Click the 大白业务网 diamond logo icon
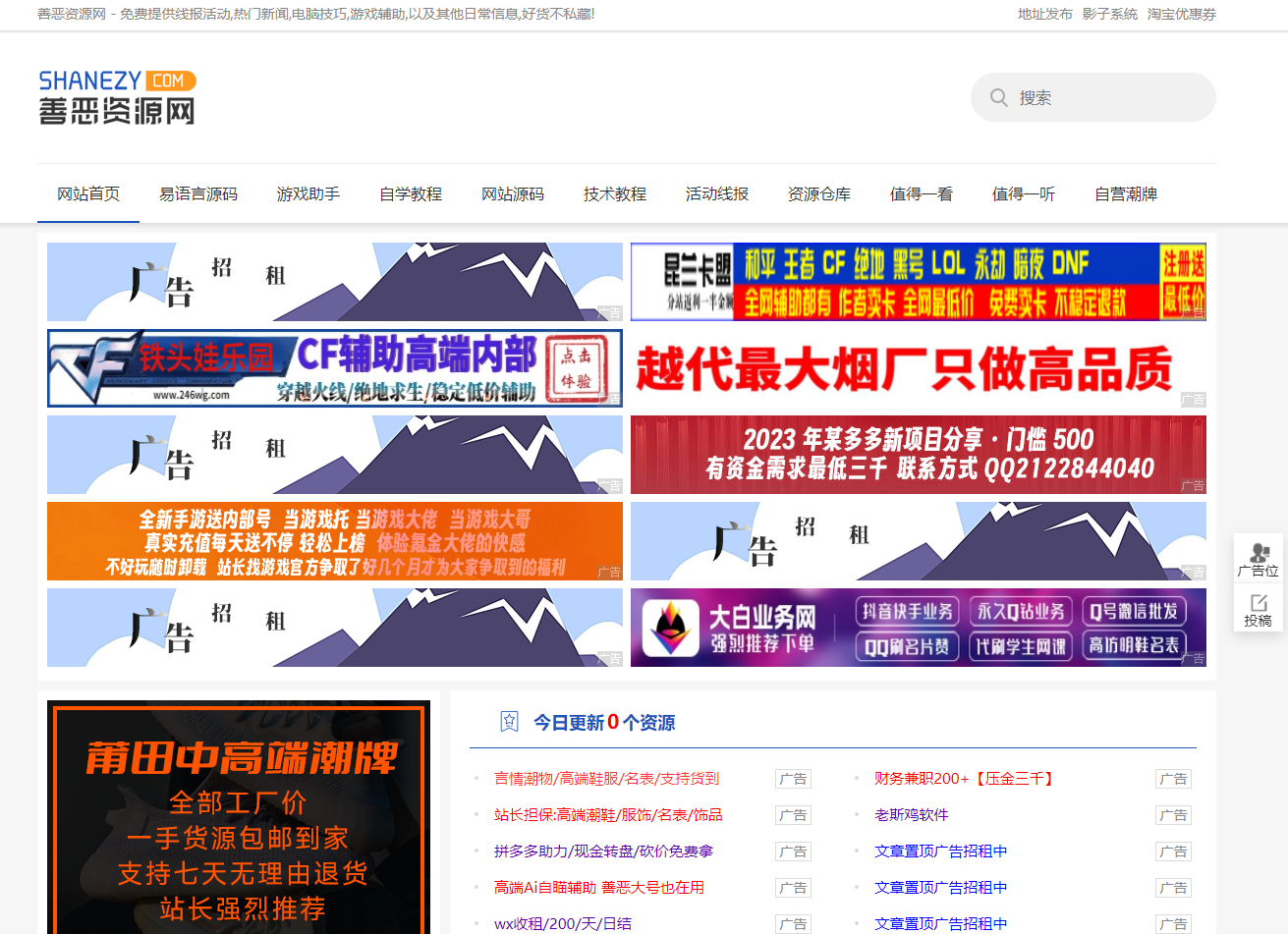The image size is (1288, 934). coord(668,626)
